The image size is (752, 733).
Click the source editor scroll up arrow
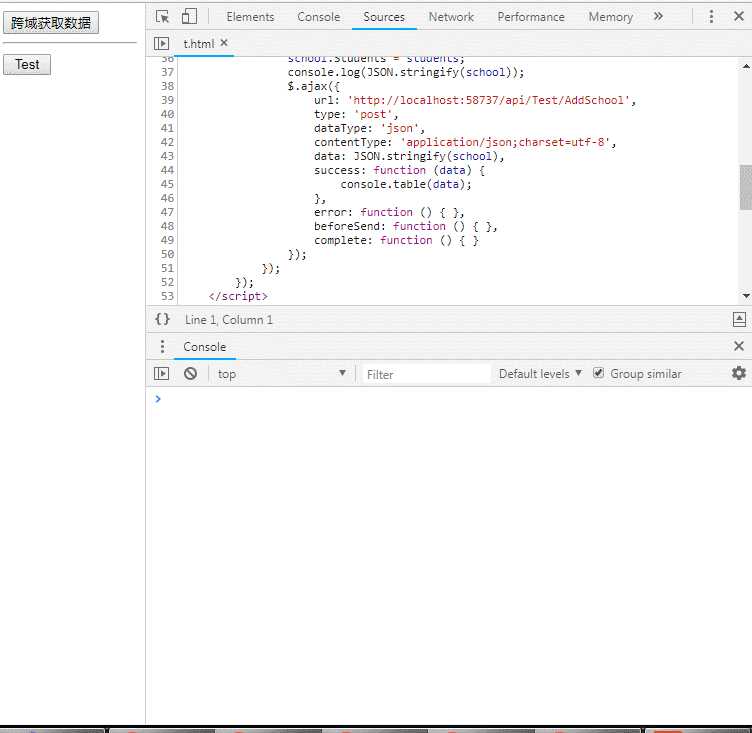[746, 66]
